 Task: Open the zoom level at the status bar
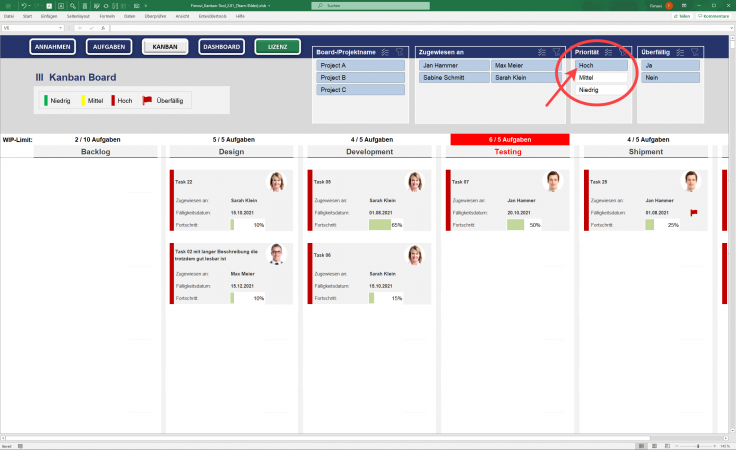coord(724,445)
